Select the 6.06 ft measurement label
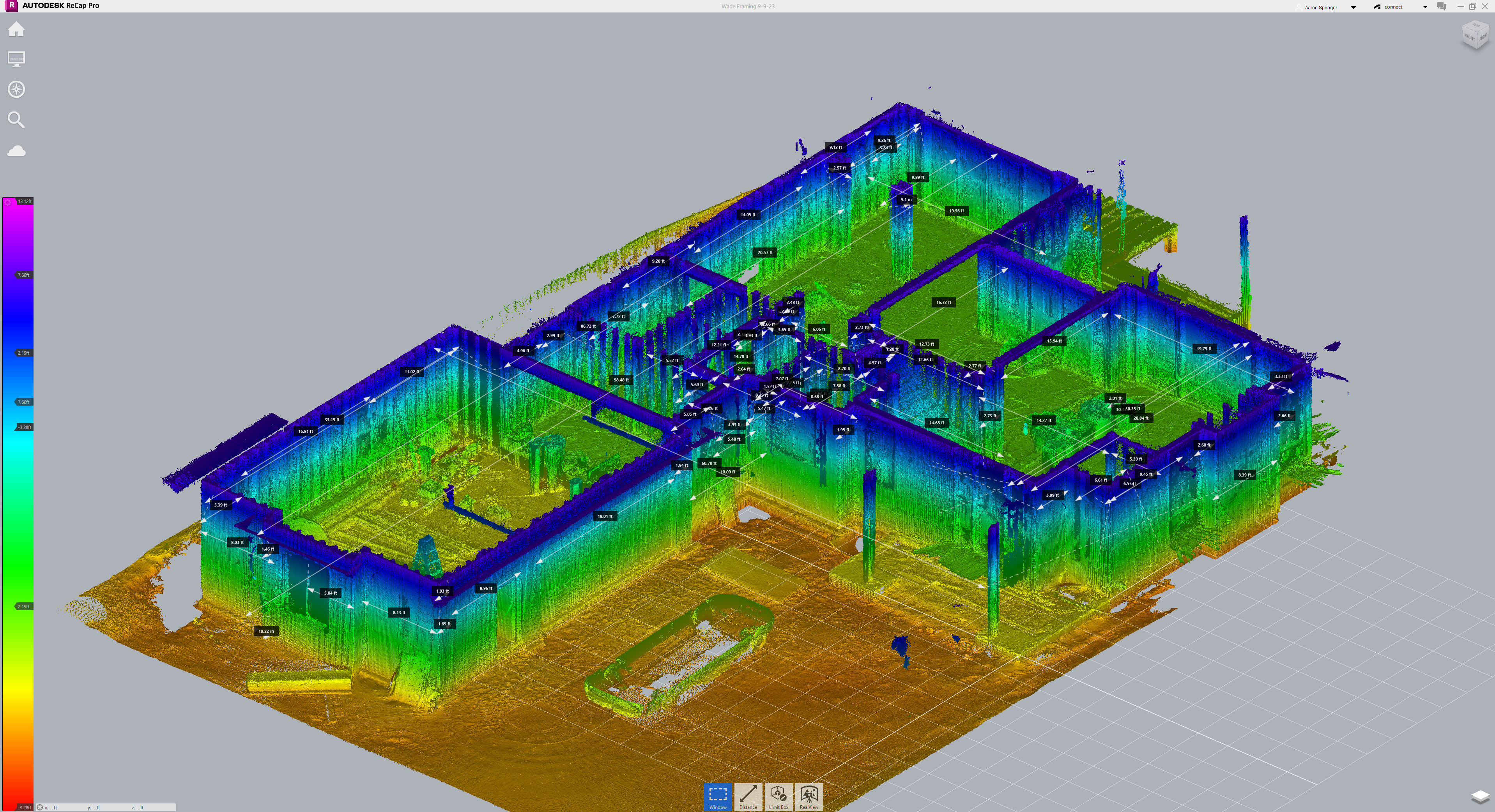1495x812 pixels. 819,329
